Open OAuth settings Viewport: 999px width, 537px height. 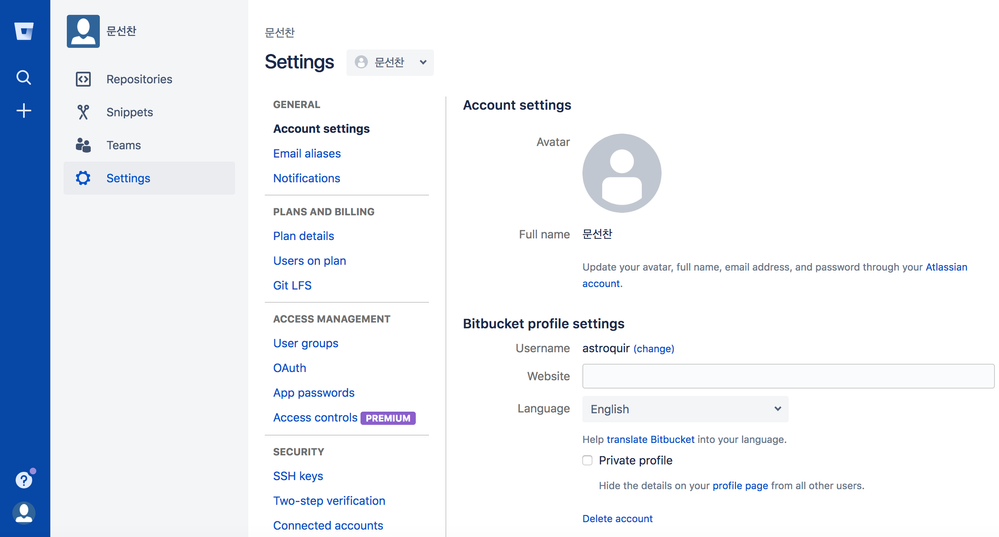coord(290,368)
